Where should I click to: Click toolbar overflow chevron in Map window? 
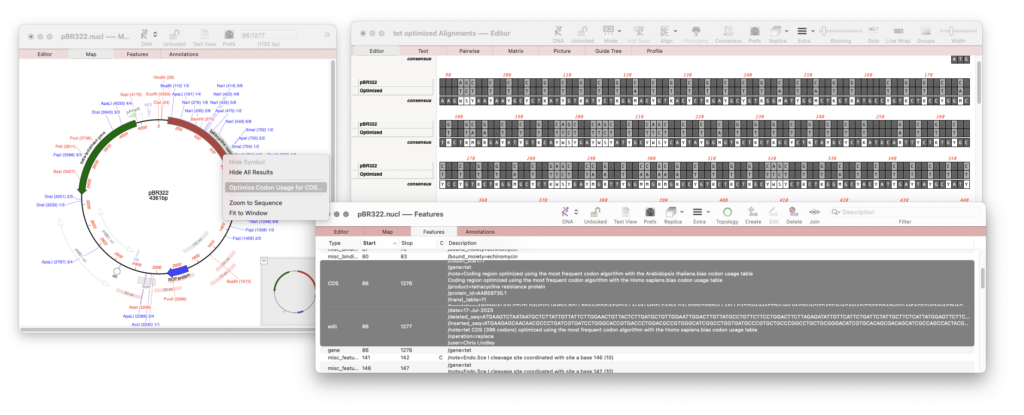pos(327,35)
